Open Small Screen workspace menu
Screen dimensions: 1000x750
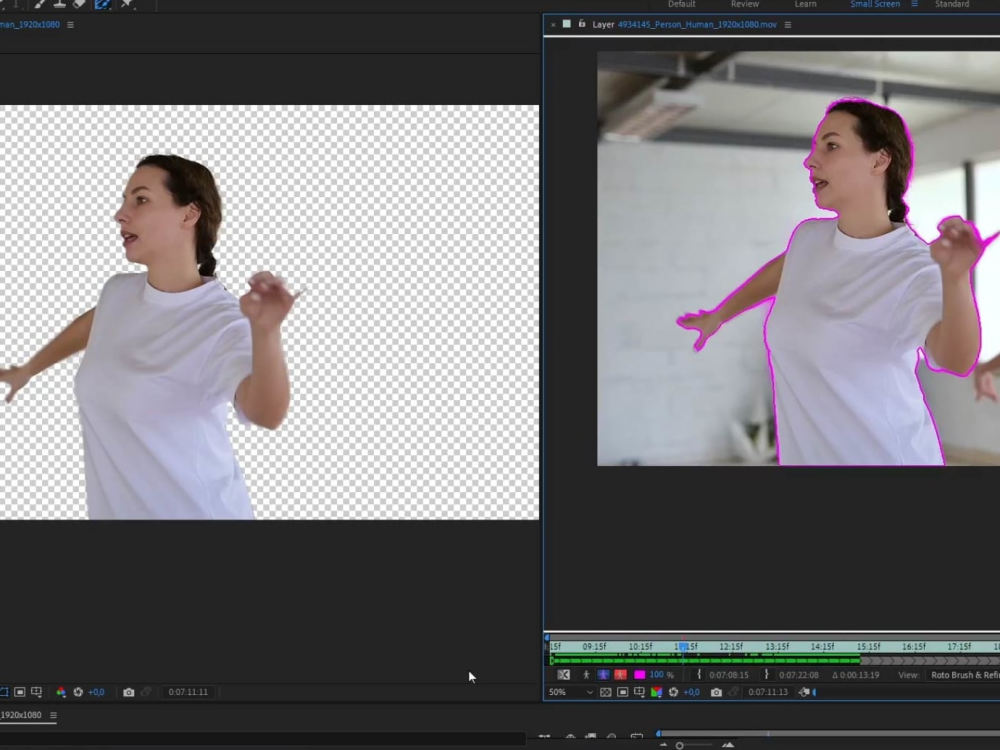(915, 4)
